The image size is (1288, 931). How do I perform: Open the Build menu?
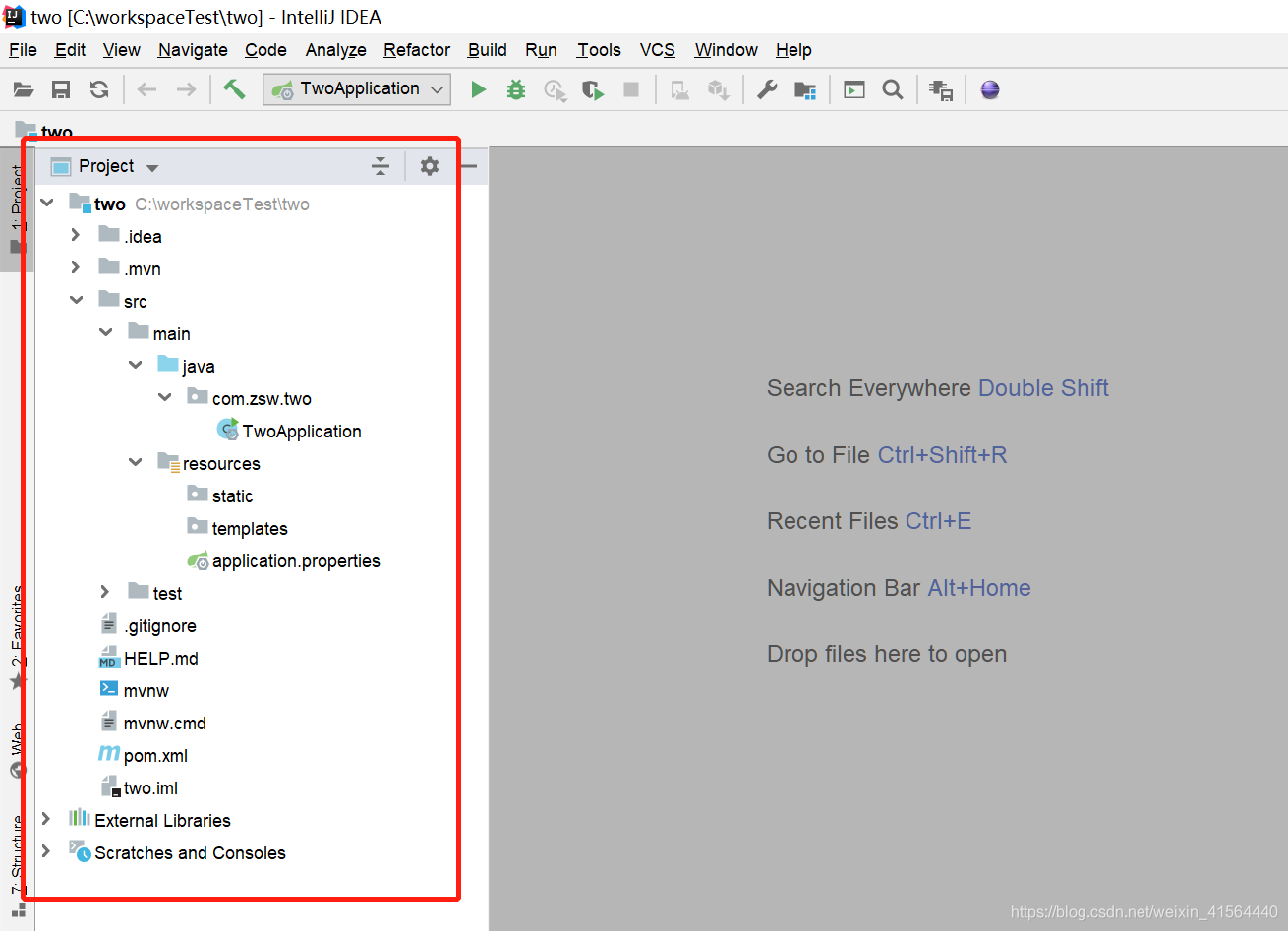click(x=487, y=50)
